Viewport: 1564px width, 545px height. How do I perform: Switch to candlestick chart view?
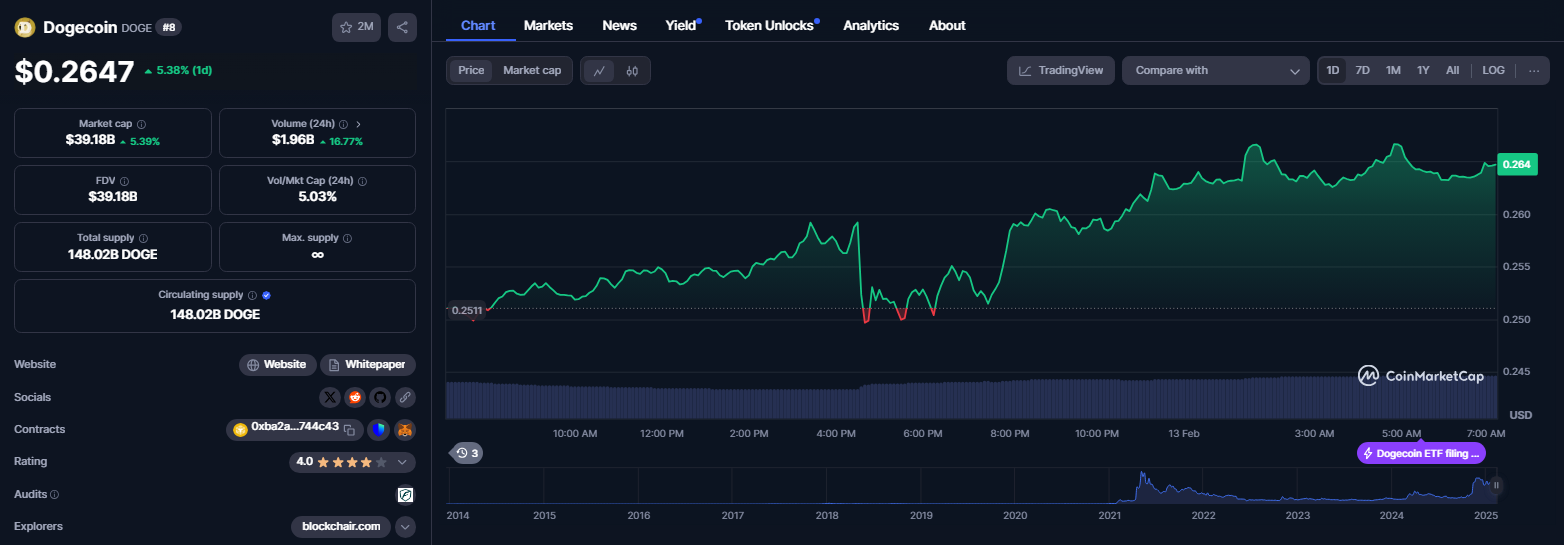632,70
